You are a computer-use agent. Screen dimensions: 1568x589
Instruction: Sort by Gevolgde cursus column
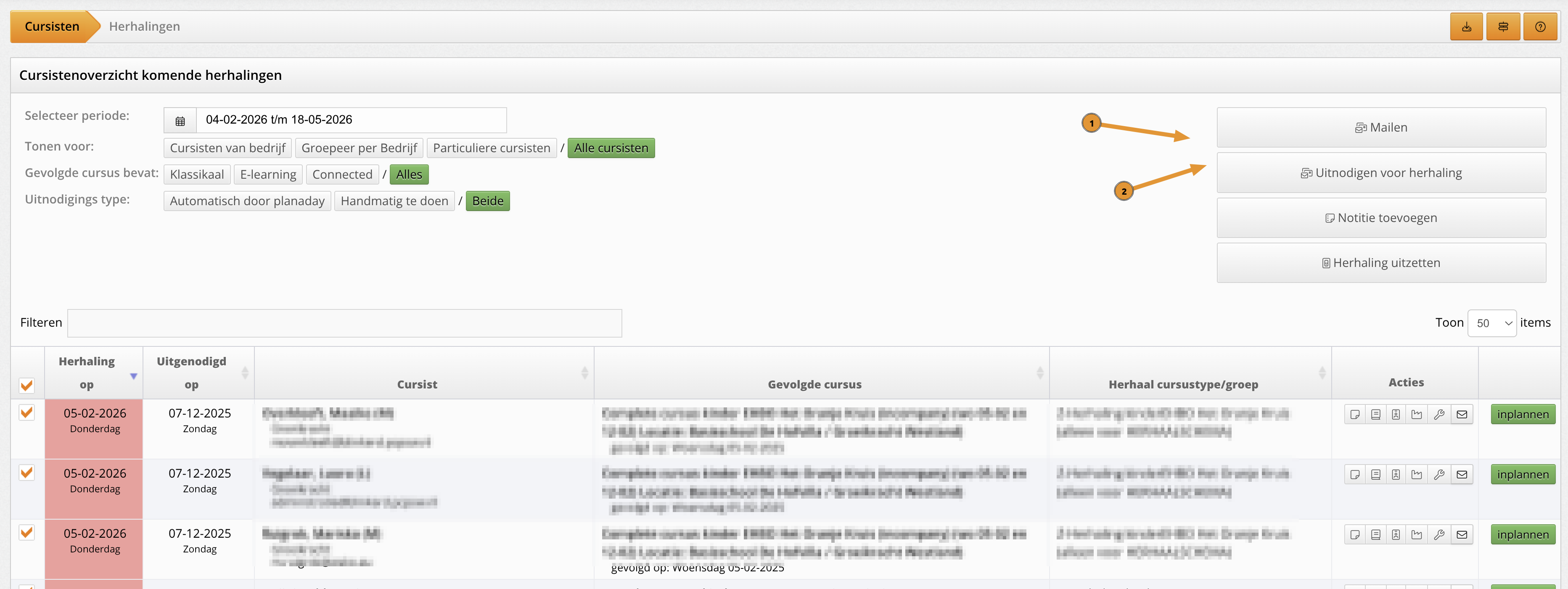[x=814, y=384]
